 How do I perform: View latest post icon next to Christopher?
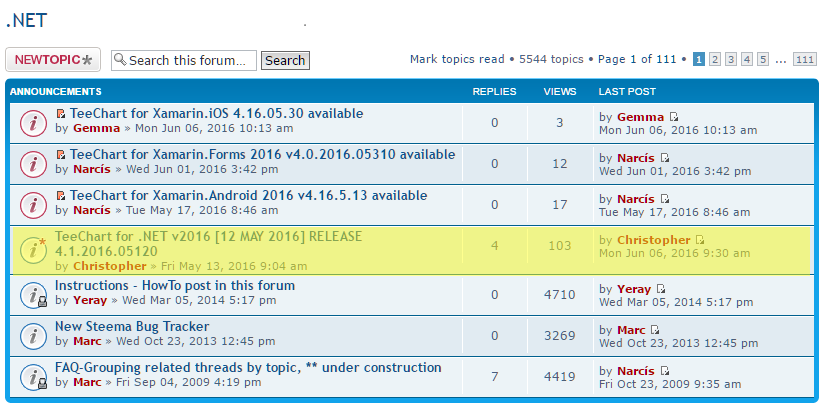tap(700, 240)
